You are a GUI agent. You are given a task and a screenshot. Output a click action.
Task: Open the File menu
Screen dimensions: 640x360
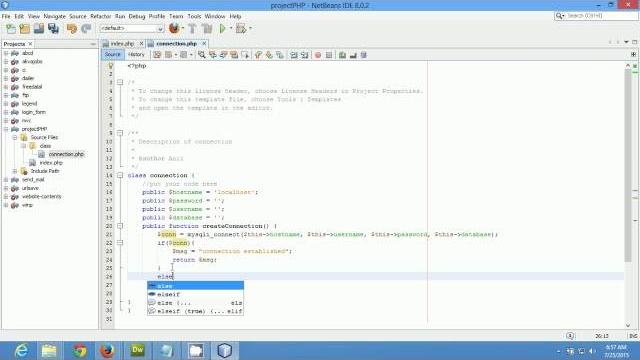click(x=6, y=16)
